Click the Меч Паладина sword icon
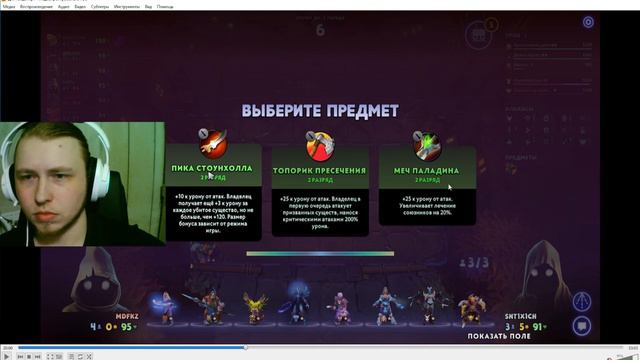This screenshot has width=640, height=360. [x=427, y=146]
